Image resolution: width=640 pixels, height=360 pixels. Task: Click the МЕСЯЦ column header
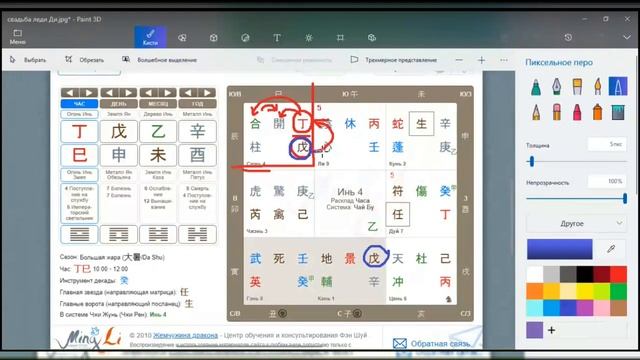click(158, 104)
